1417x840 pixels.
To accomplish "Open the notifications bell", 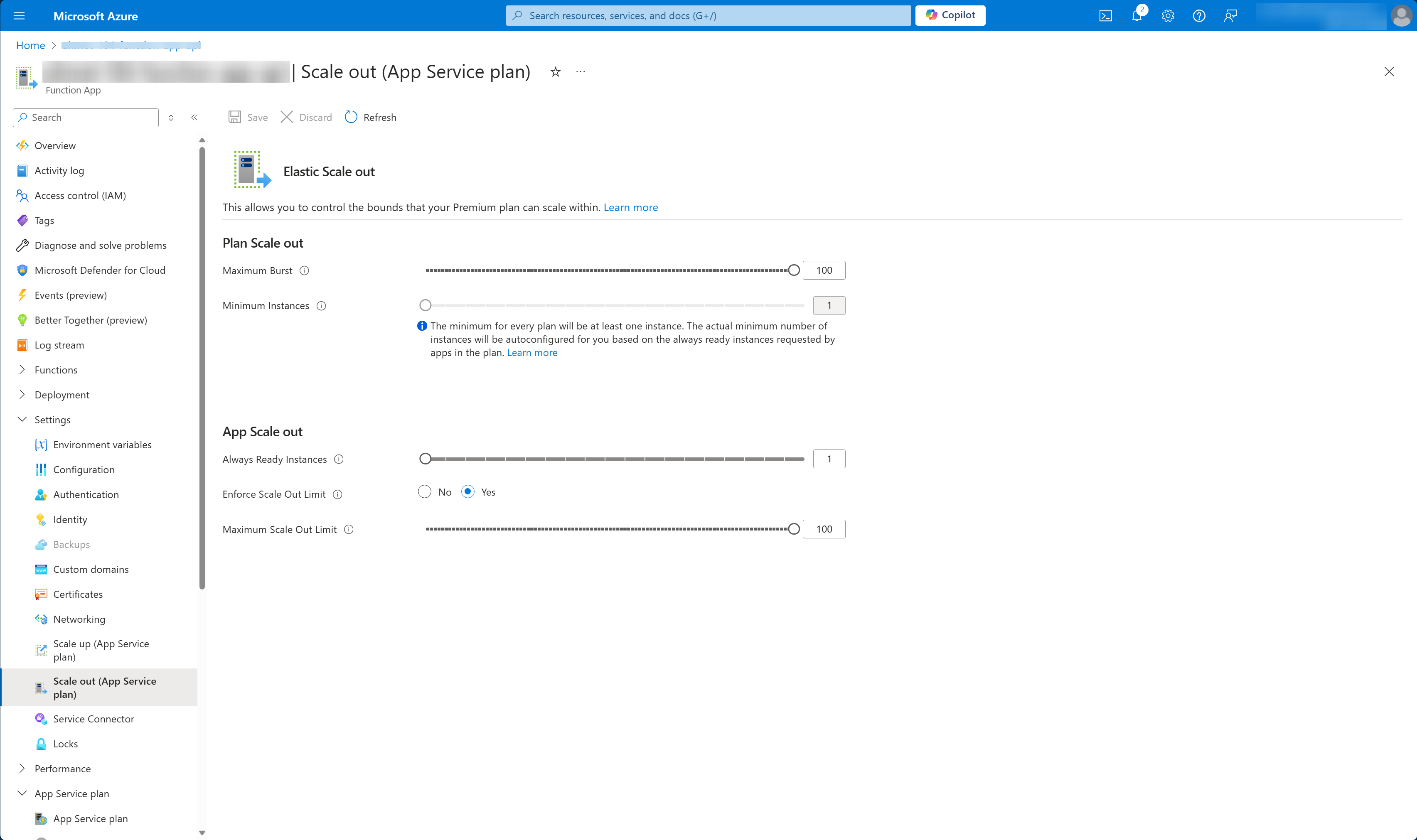I will point(1136,15).
